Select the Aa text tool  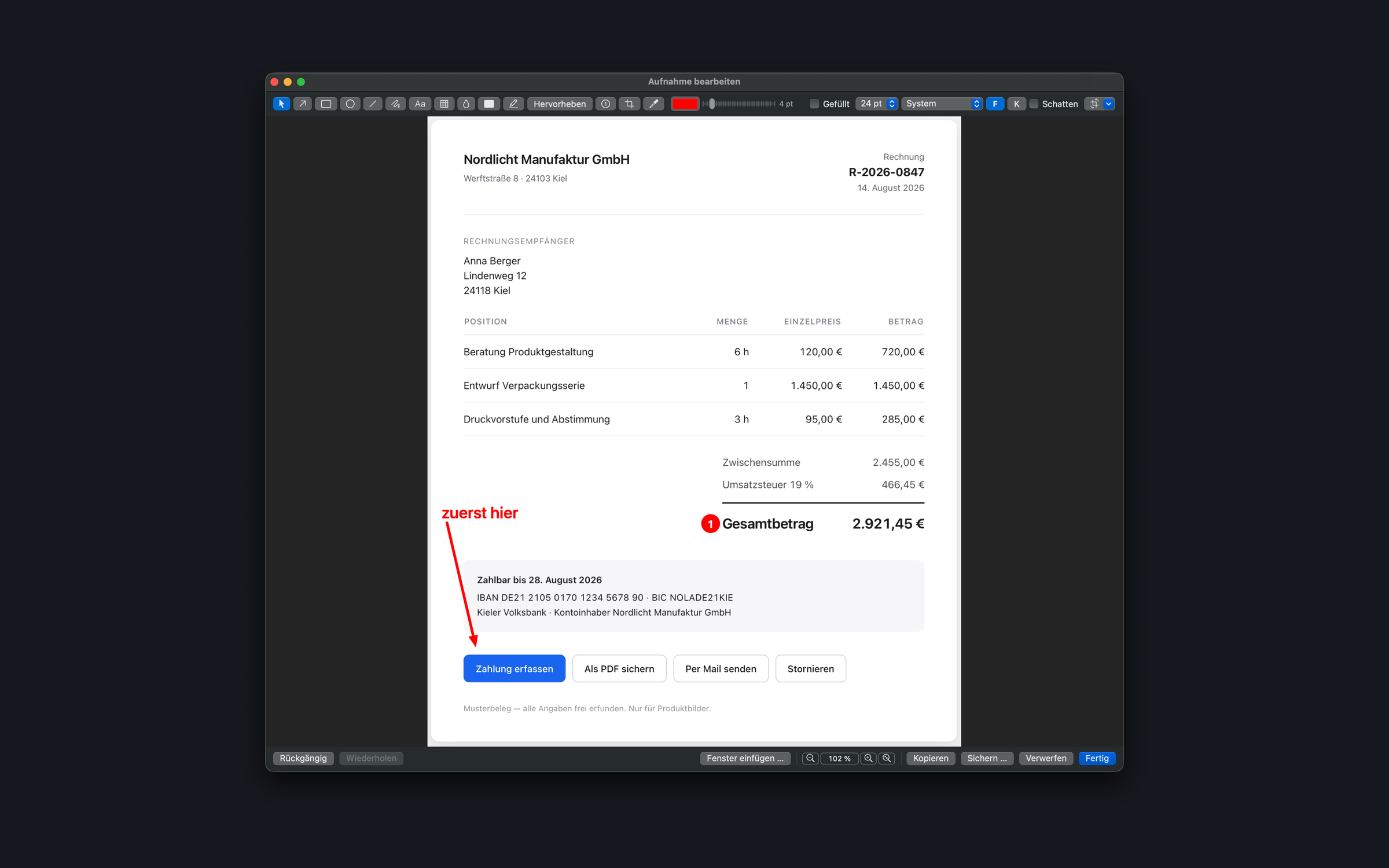click(420, 104)
